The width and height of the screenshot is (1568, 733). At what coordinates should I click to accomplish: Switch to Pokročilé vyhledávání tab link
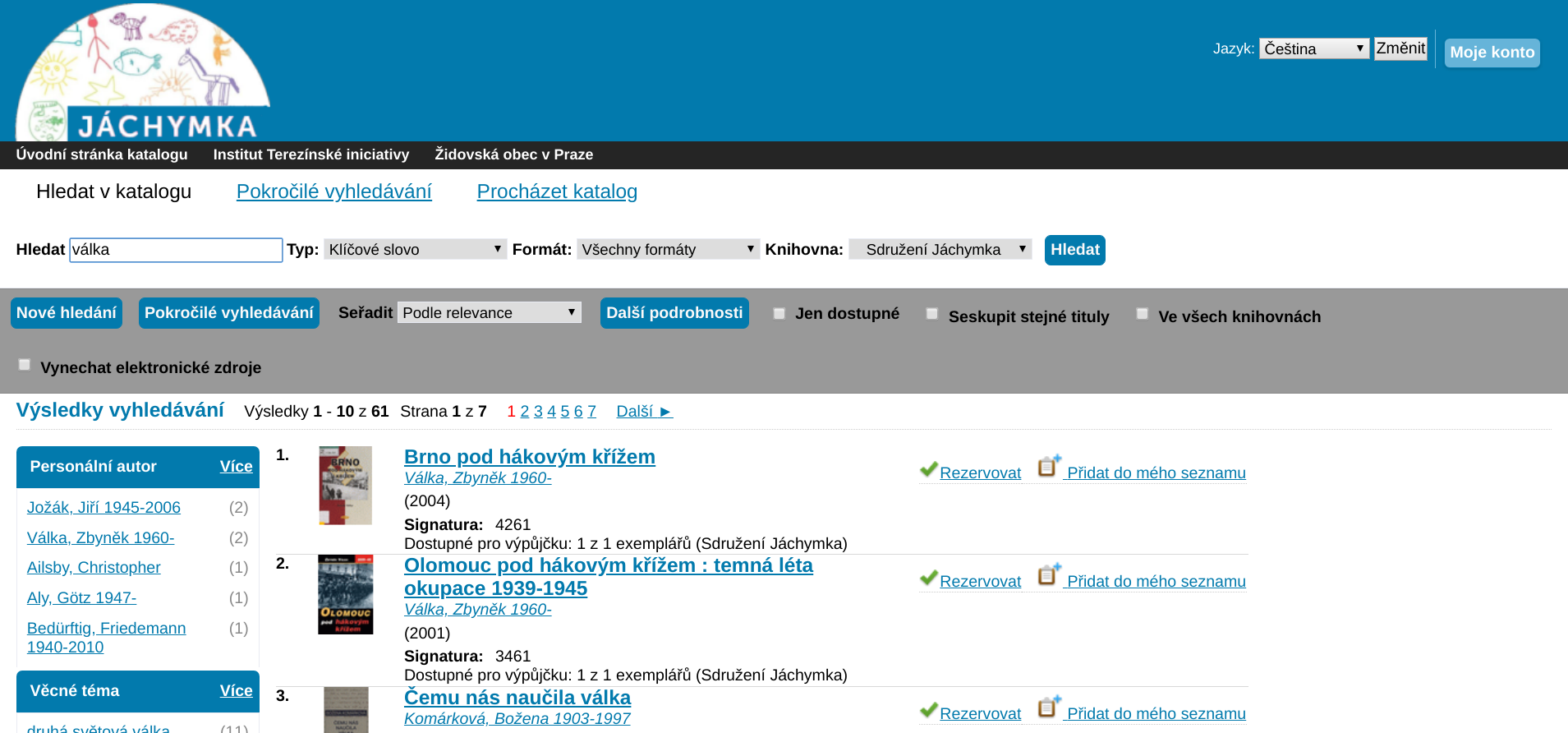point(333,191)
